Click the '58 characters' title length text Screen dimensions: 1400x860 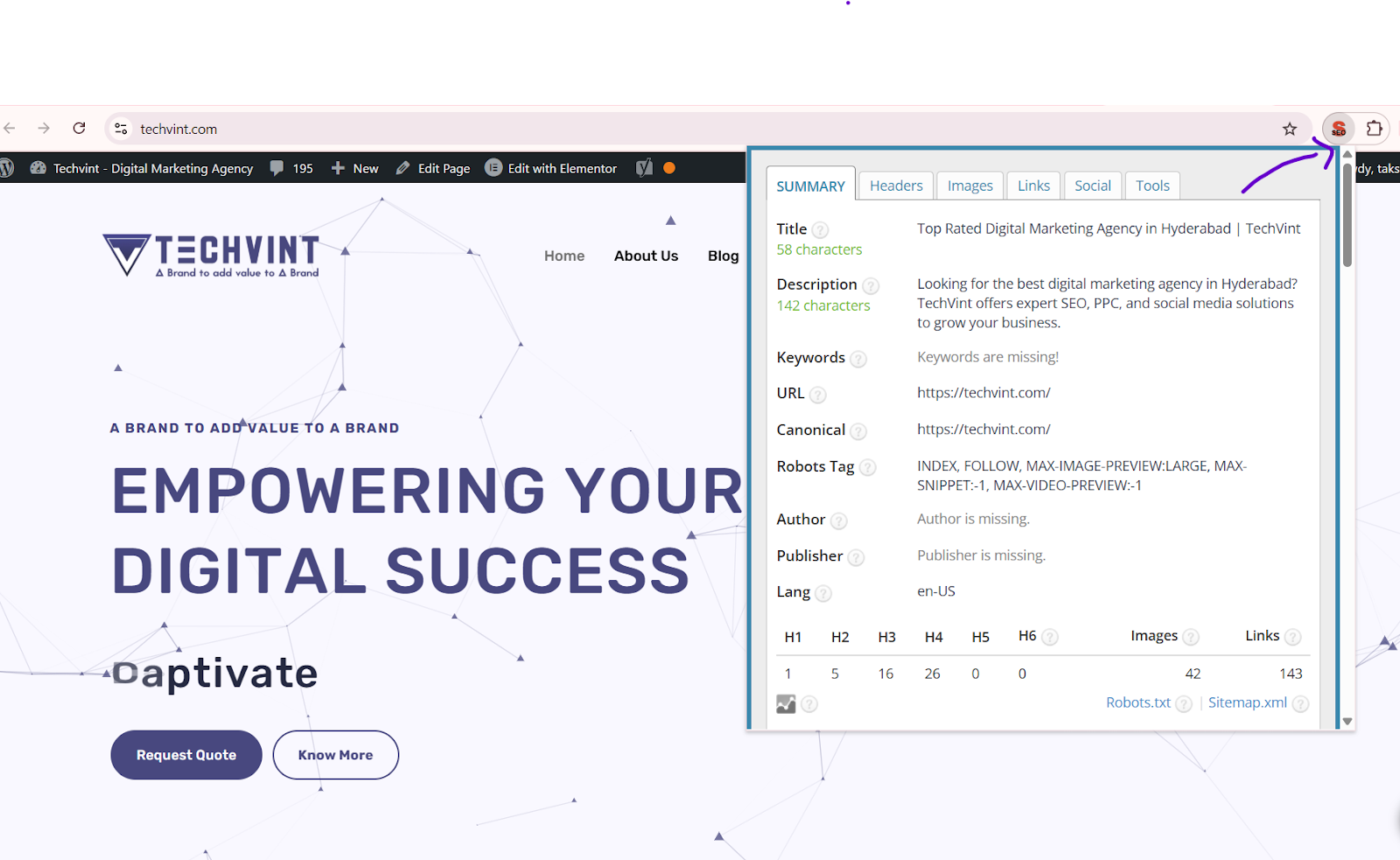coord(819,250)
